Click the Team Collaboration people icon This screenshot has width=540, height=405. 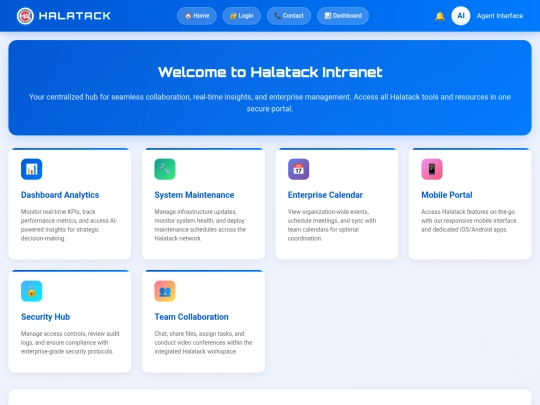pyautogui.click(x=165, y=291)
